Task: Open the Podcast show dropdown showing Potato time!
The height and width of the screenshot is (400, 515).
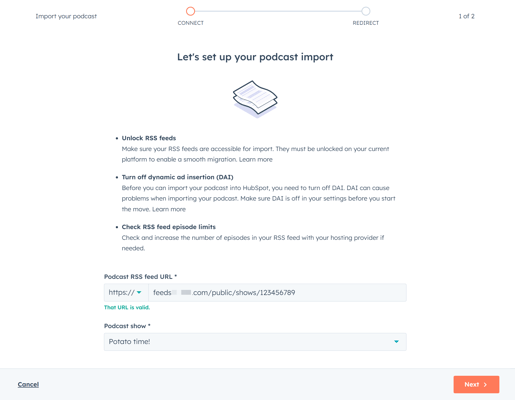Action: [255, 342]
